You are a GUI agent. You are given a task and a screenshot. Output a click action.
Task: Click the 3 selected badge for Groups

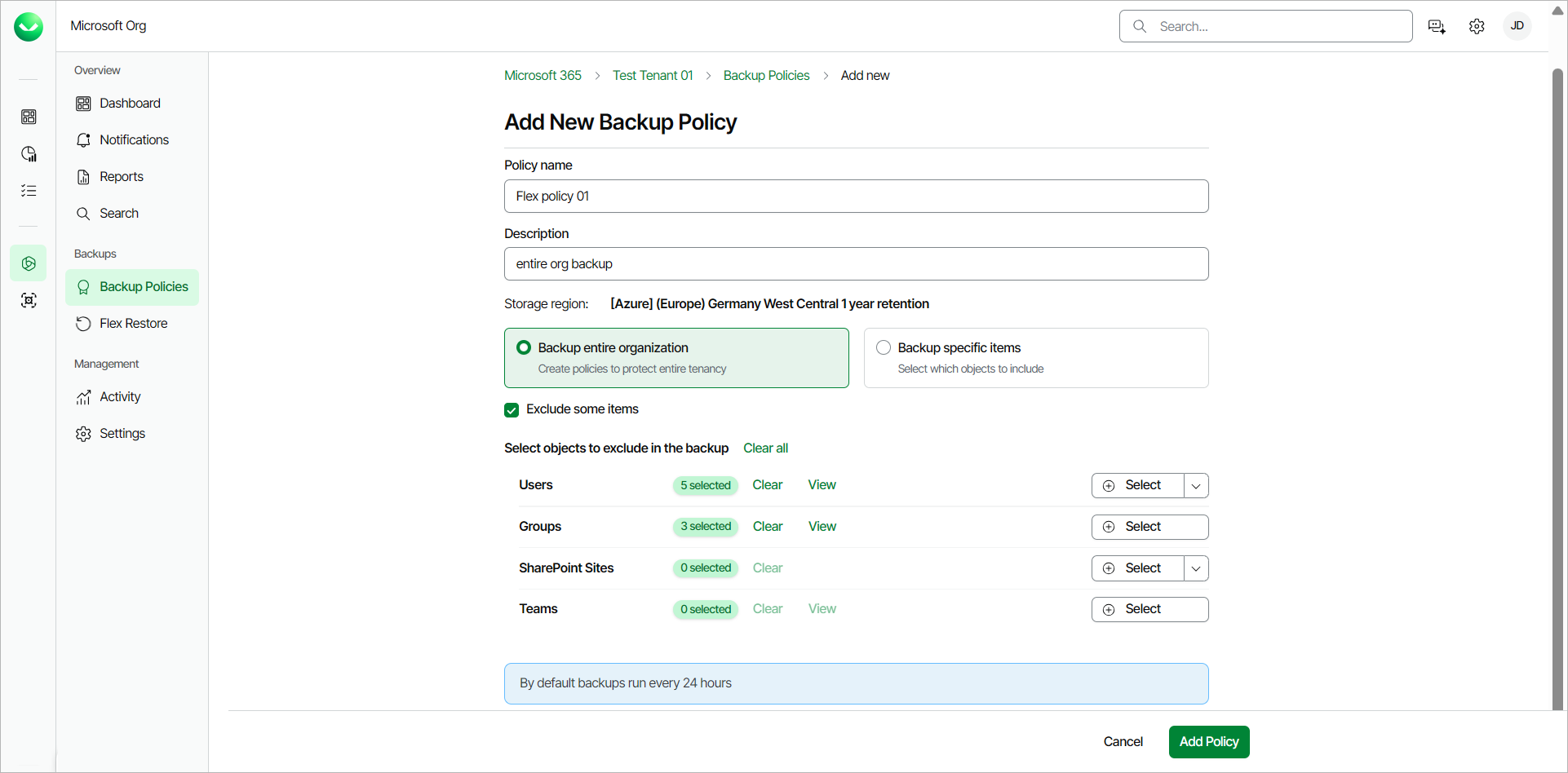point(706,527)
